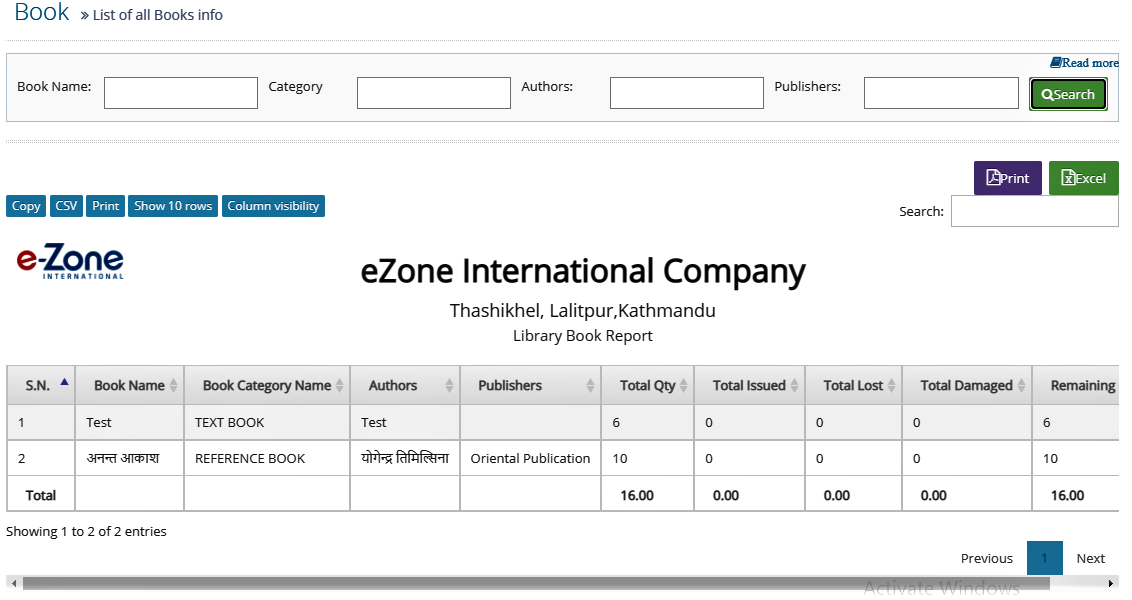Screen dimensions: 1132x600
Task: Go to the Next page
Action: point(1090,558)
